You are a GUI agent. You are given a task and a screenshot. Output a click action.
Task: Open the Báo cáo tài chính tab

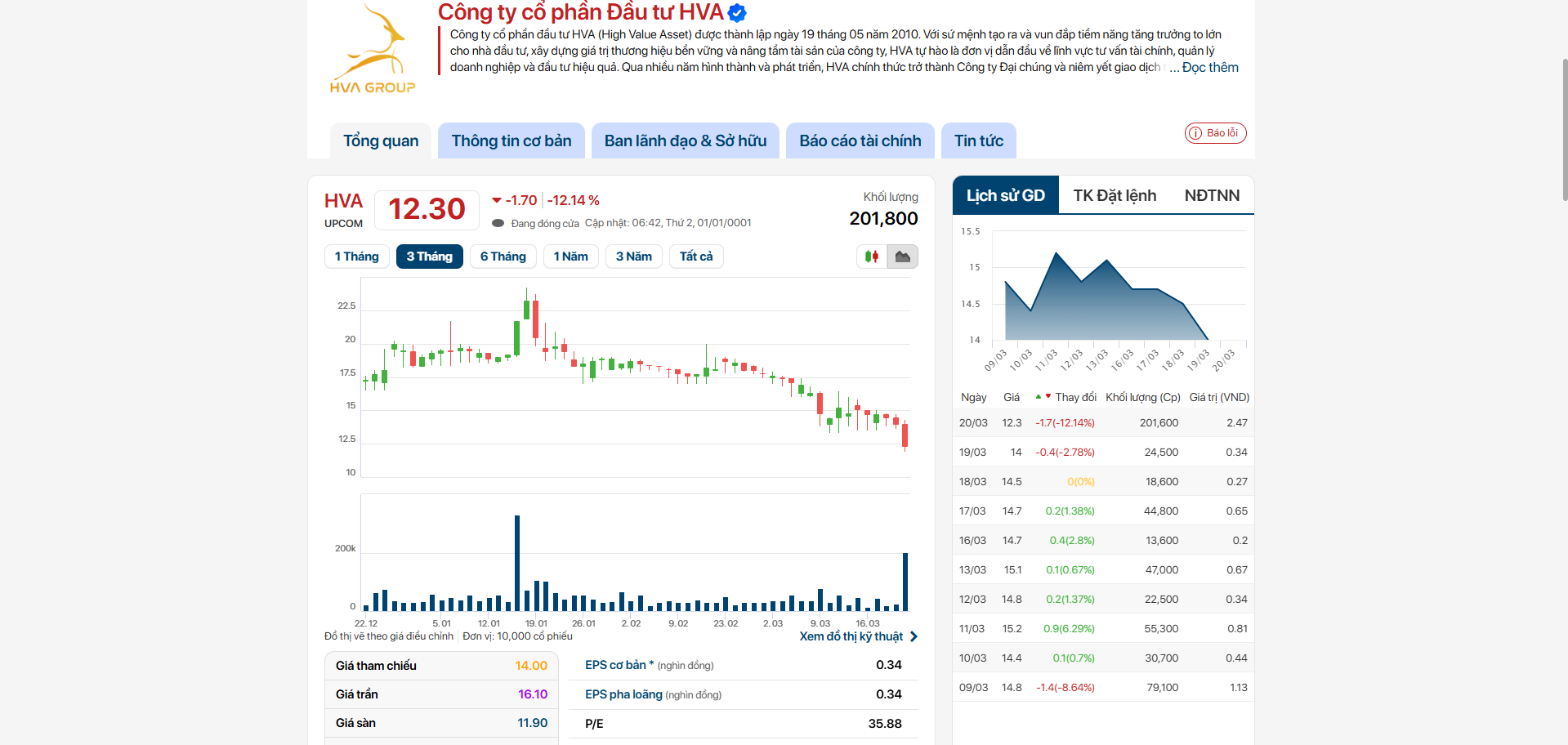click(860, 141)
